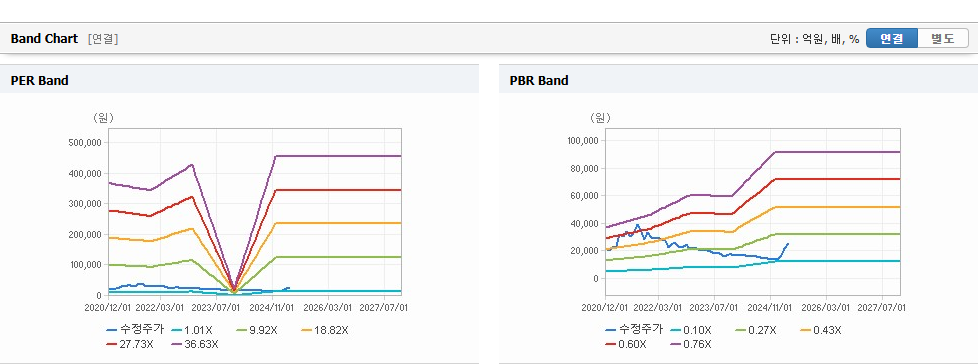The image size is (978, 364).
Task: Click the PER Band heading
Action: tap(39, 80)
